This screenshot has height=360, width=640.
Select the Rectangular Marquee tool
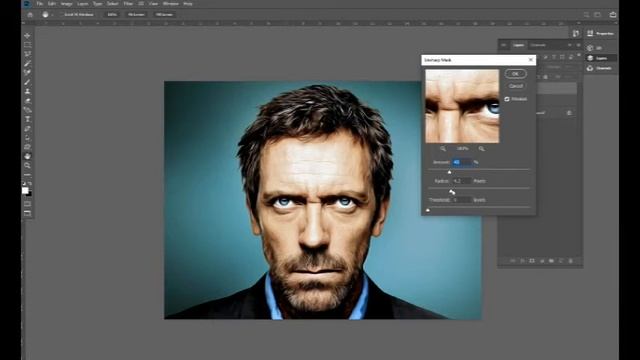click(x=27, y=45)
